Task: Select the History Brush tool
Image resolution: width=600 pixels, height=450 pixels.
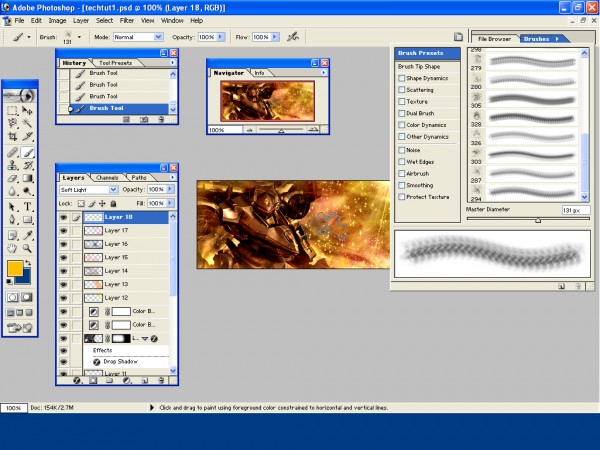Action: (x=27, y=165)
